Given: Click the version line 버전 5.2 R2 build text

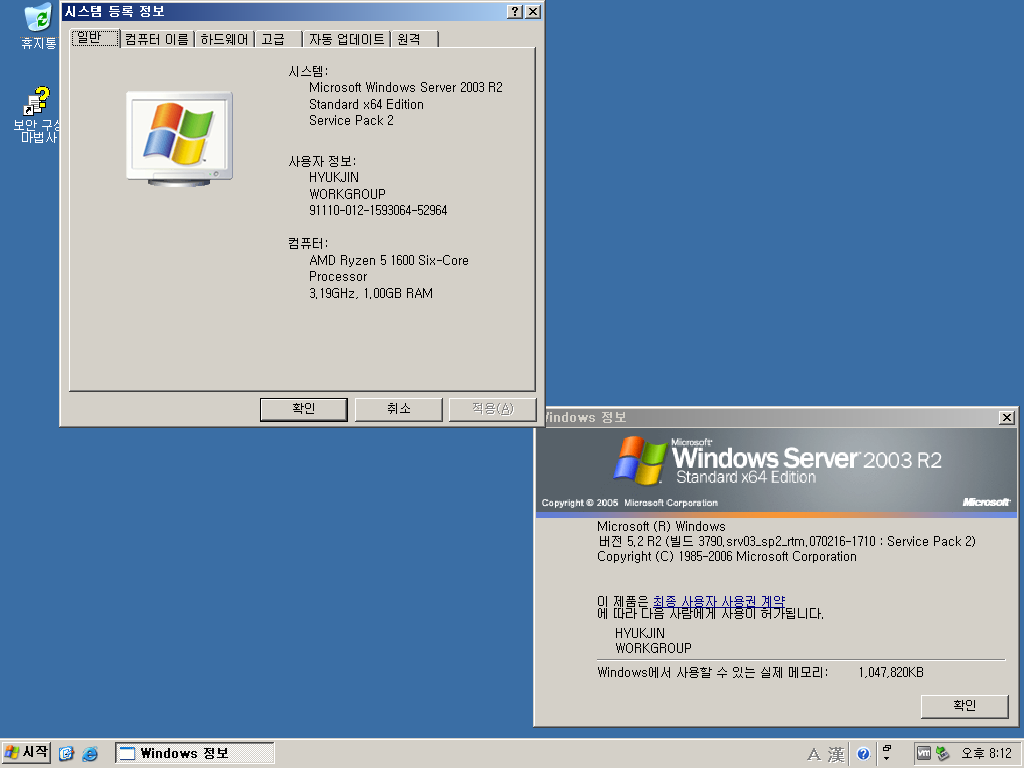Looking at the screenshot, I should coord(786,541).
